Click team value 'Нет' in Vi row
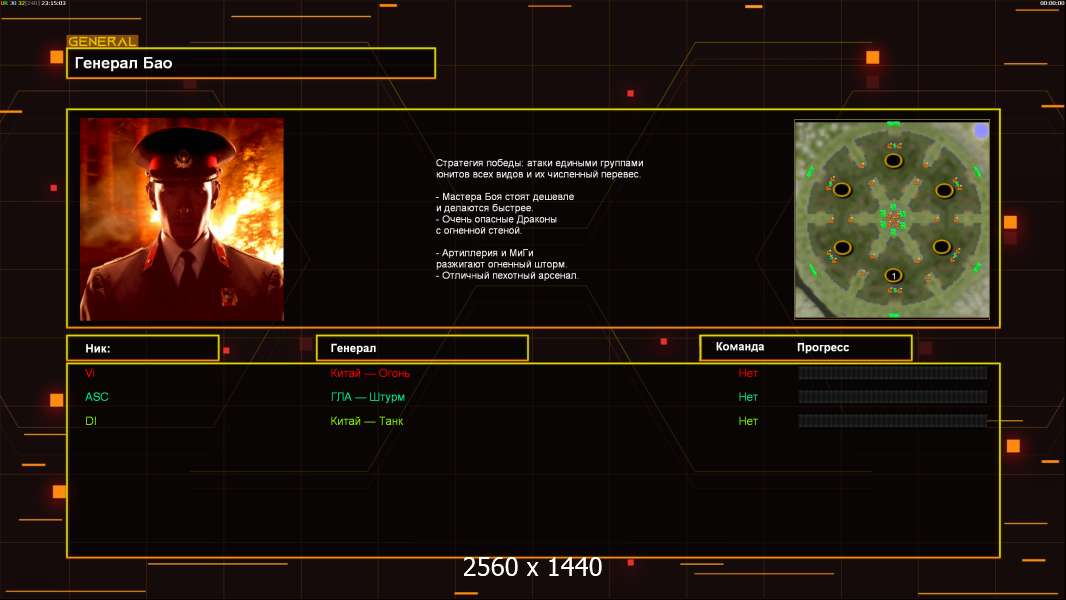Viewport: 1066px width, 600px height. (748, 373)
